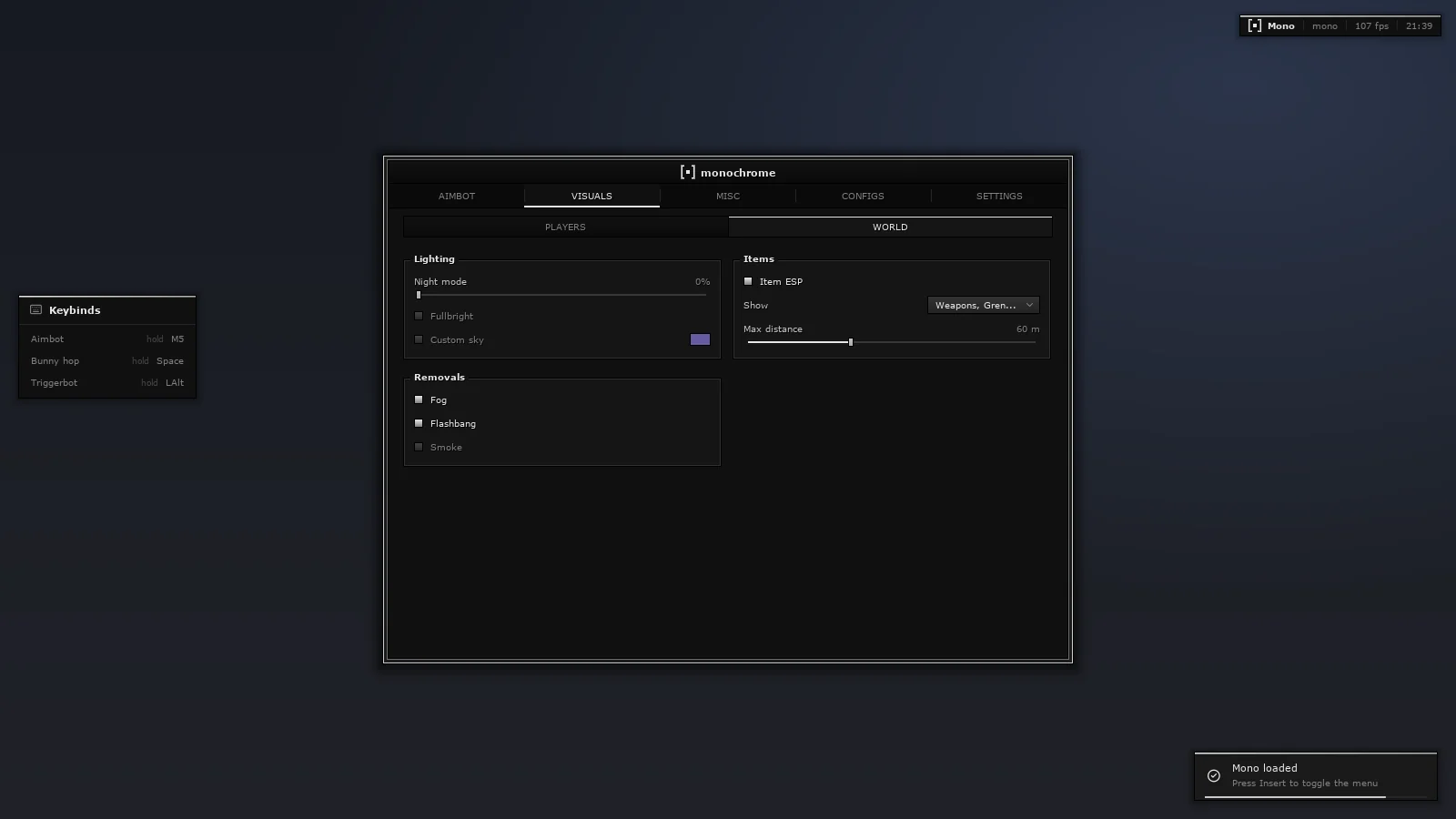
Task: Click the Max distance slider handle
Action: [x=851, y=342]
